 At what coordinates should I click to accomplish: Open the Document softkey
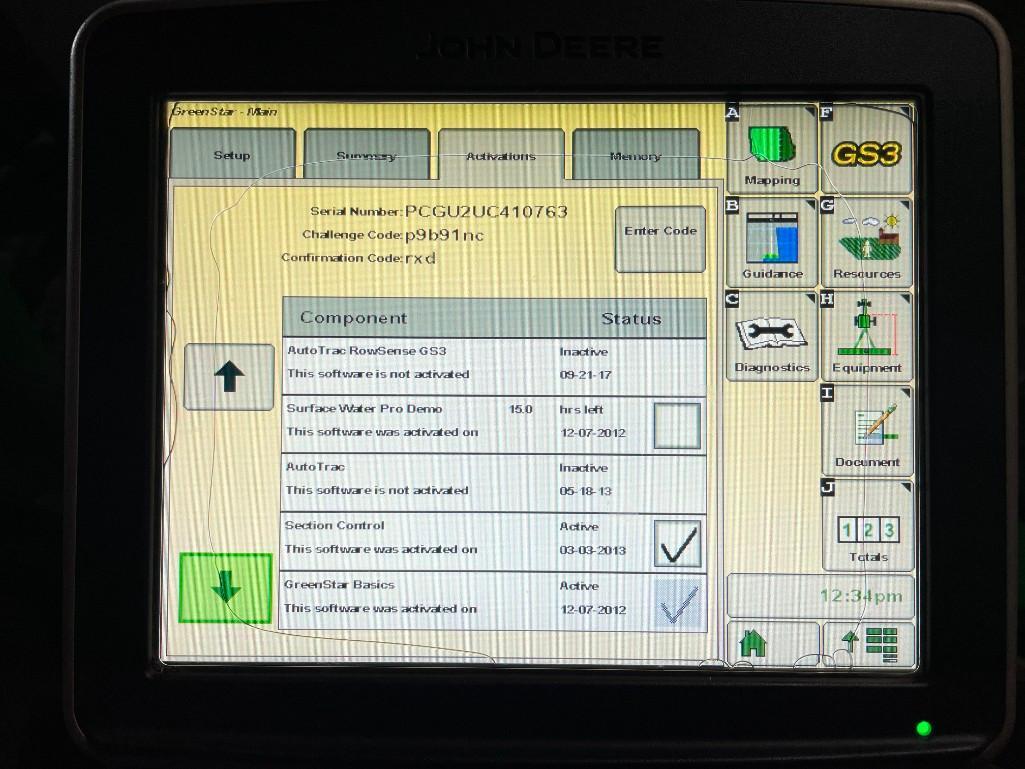coord(867,430)
